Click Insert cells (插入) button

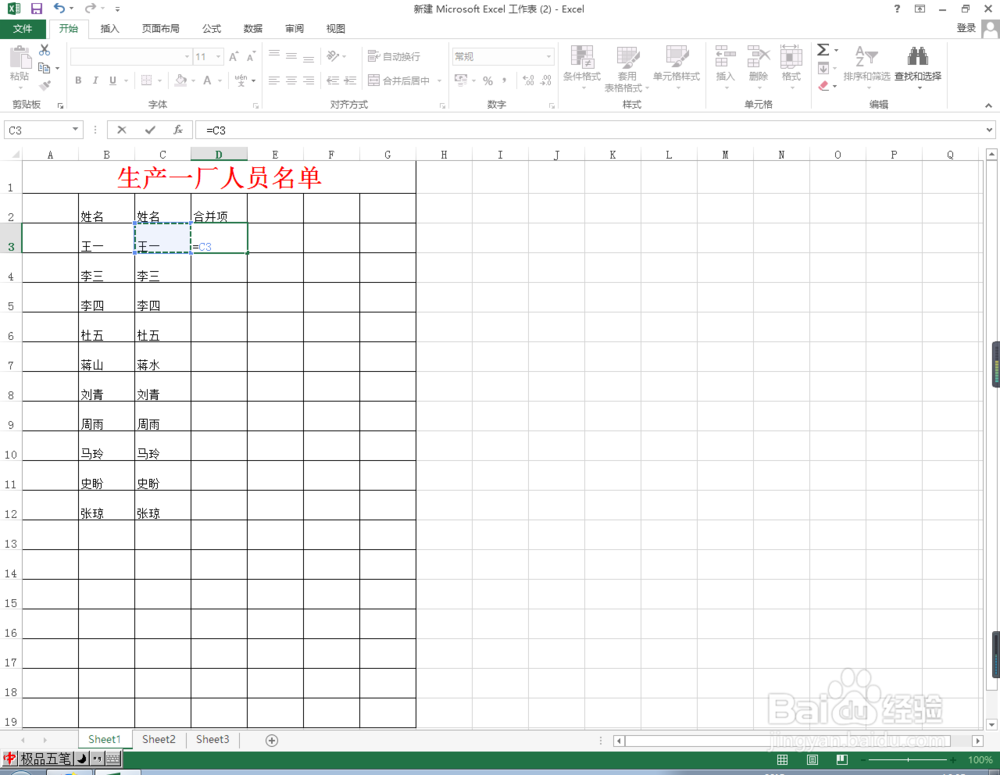pos(725,66)
